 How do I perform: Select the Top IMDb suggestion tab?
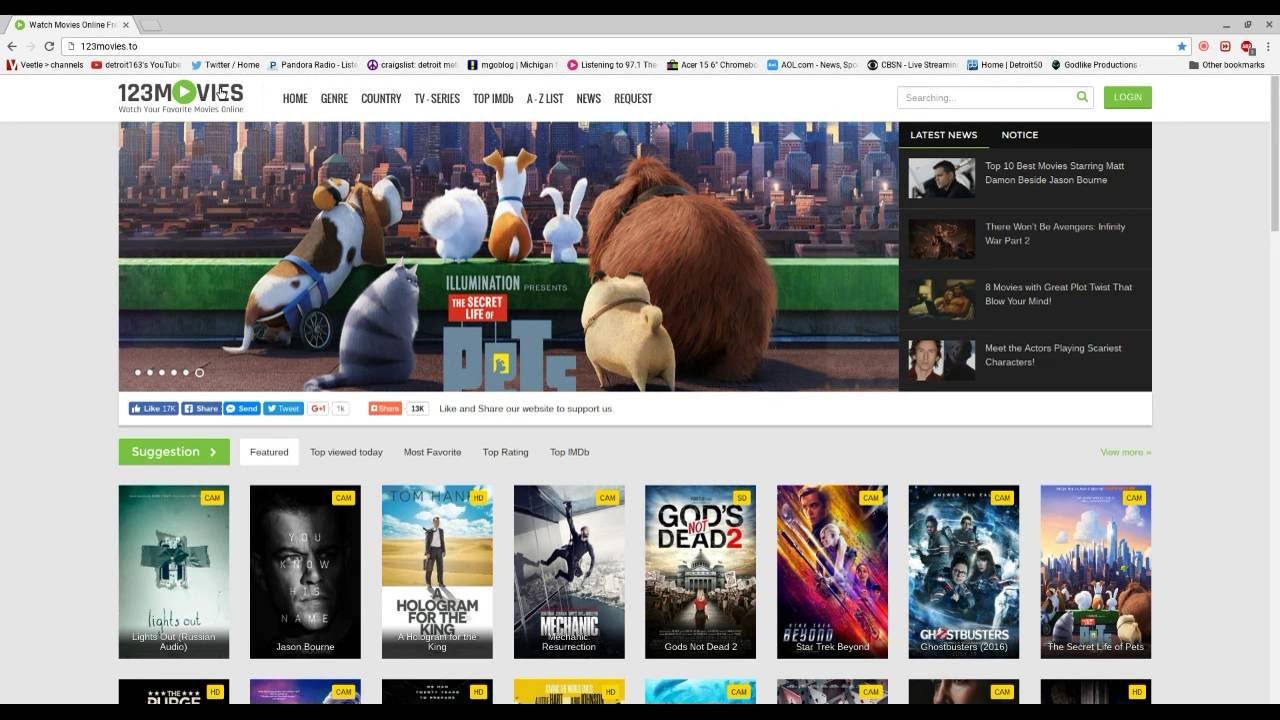(x=569, y=452)
